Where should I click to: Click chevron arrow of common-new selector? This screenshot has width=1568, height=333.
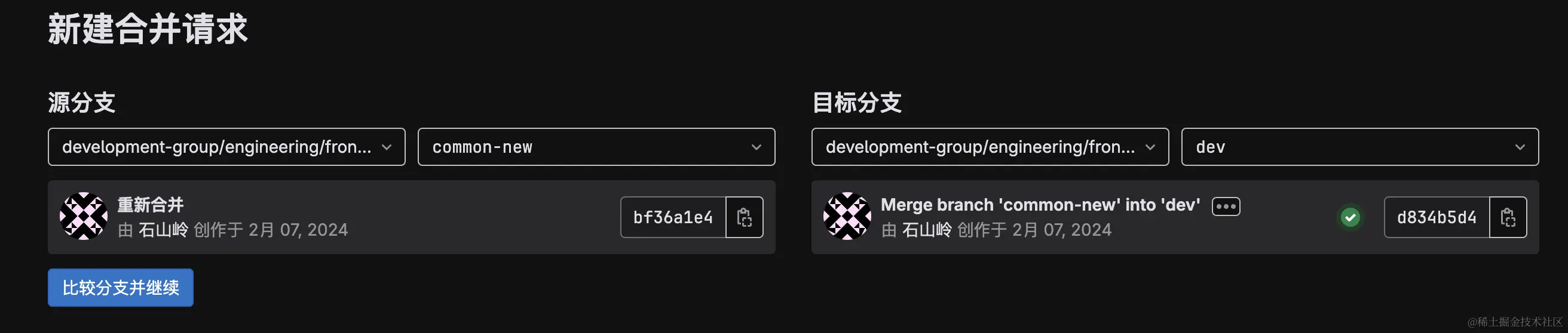[756, 147]
